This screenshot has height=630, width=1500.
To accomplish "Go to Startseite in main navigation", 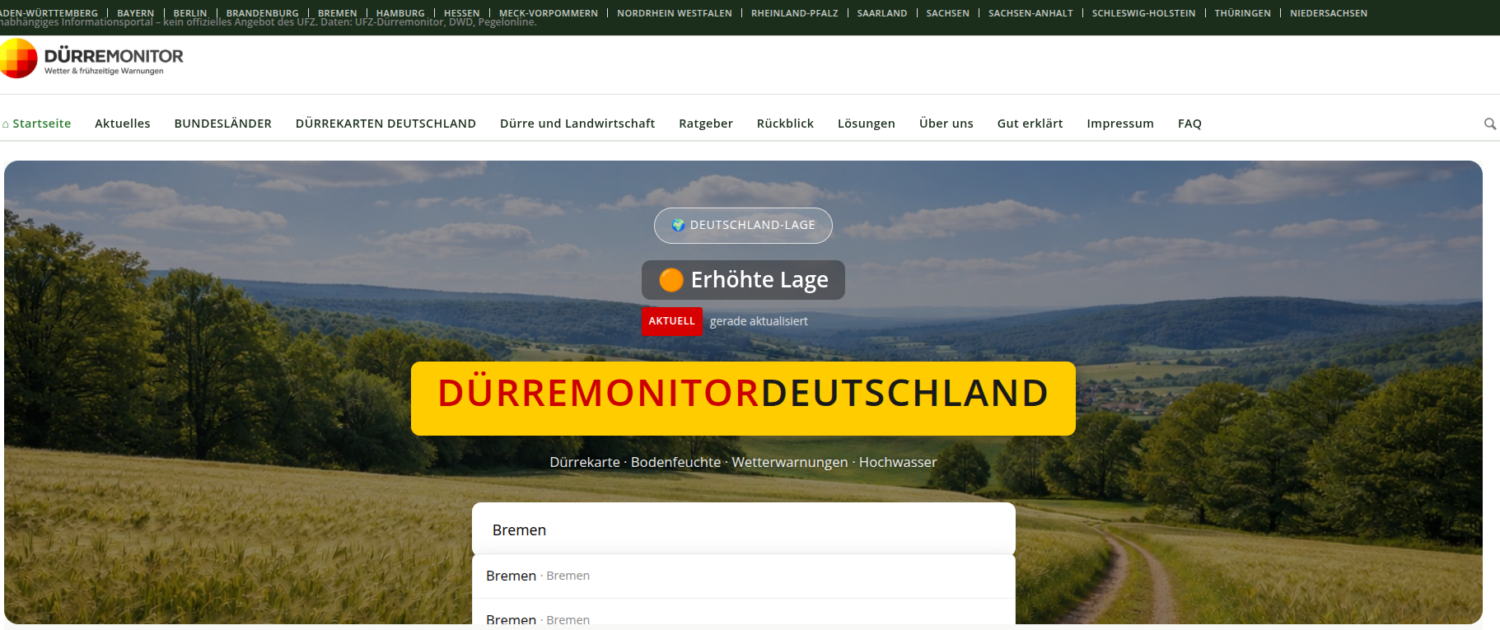I will pyautogui.click(x=36, y=124).
